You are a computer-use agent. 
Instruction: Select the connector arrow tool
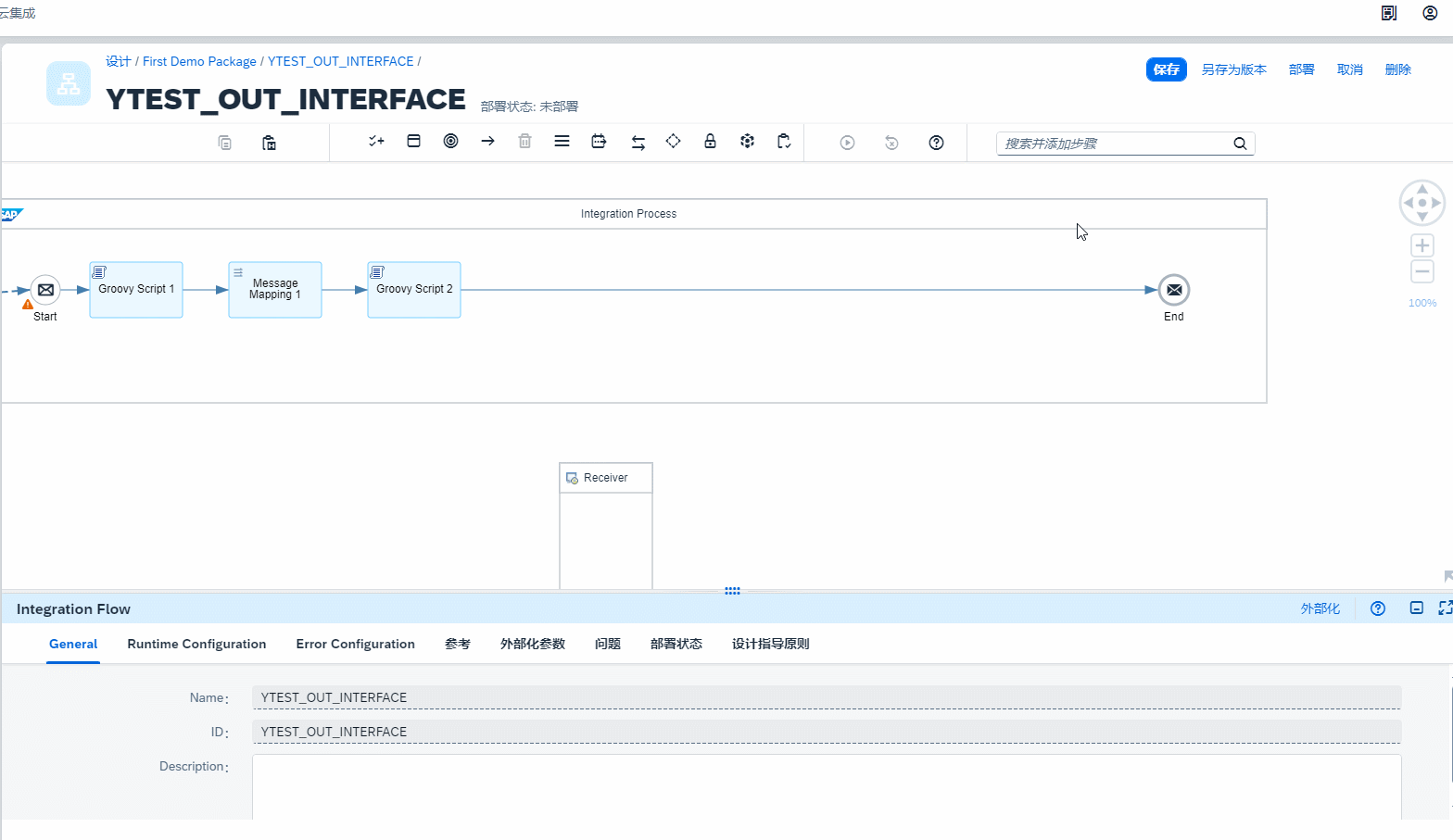(x=487, y=142)
